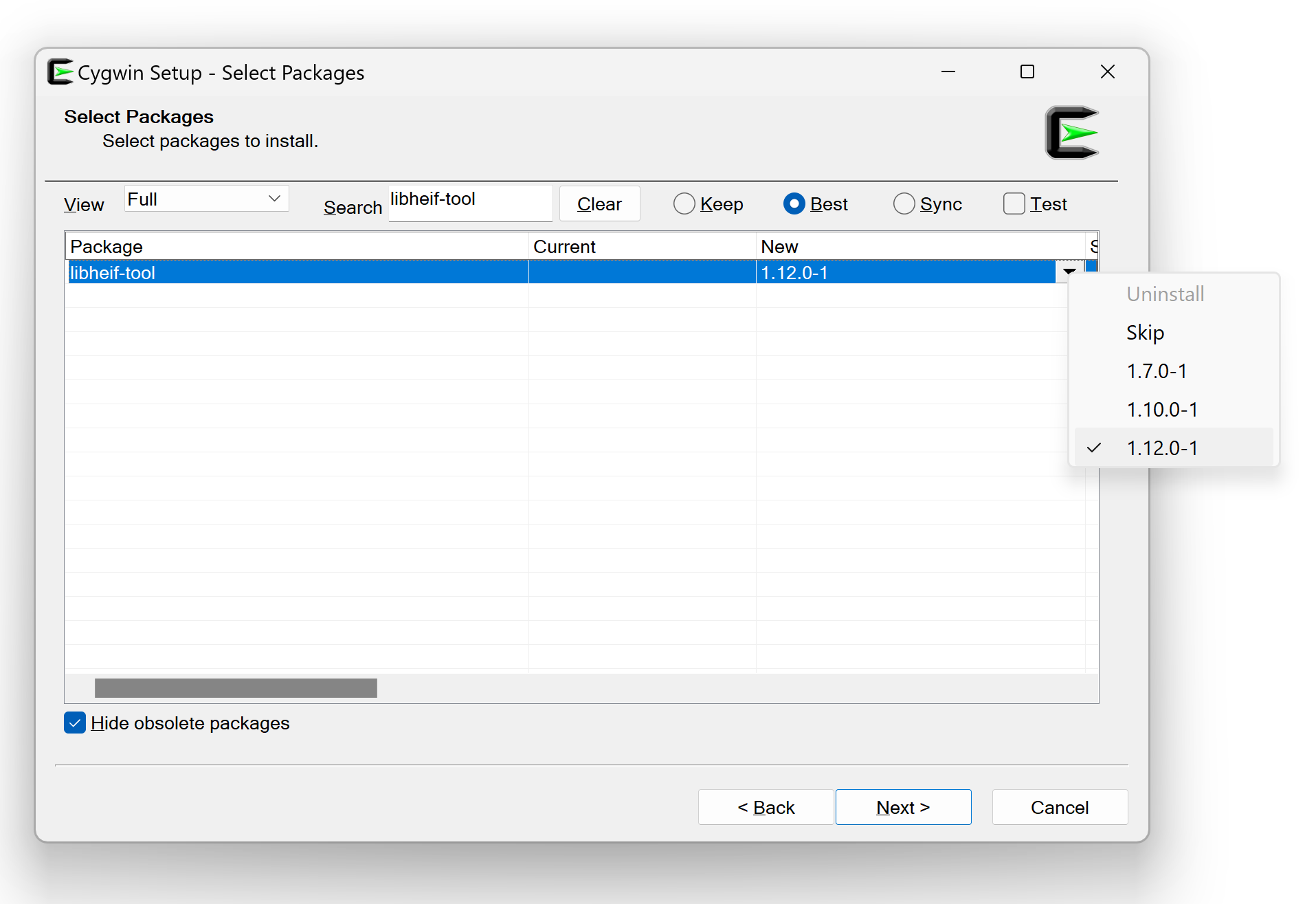Viewport: 1316px width, 904px height.
Task: Click the New column header
Action: (x=921, y=246)
